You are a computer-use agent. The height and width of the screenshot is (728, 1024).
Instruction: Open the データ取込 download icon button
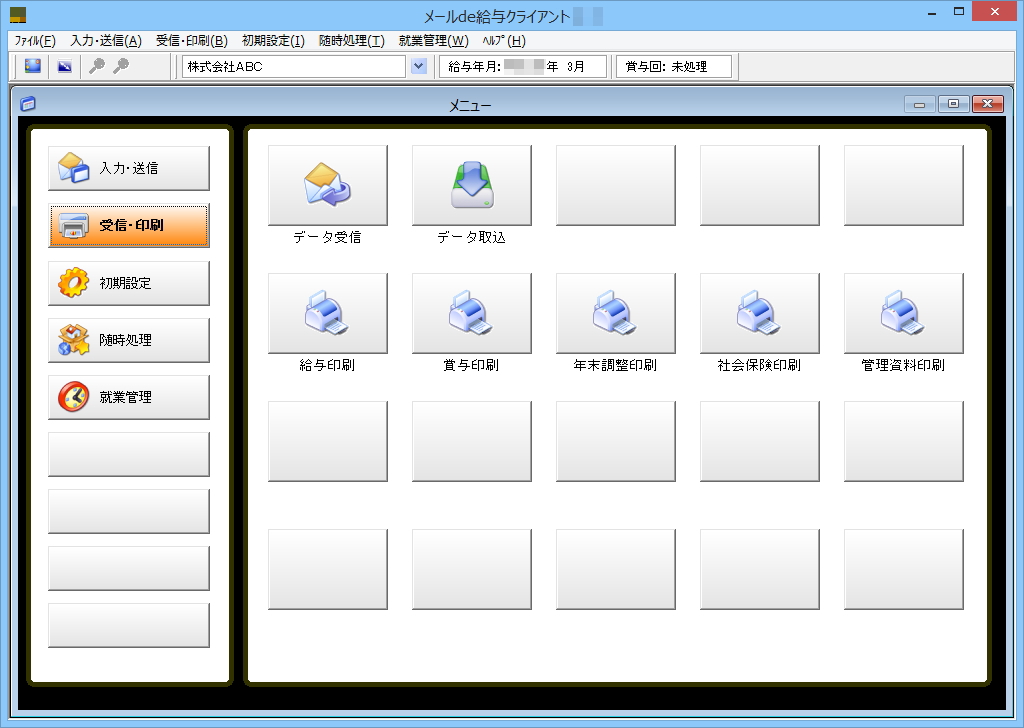click(472, 185)
